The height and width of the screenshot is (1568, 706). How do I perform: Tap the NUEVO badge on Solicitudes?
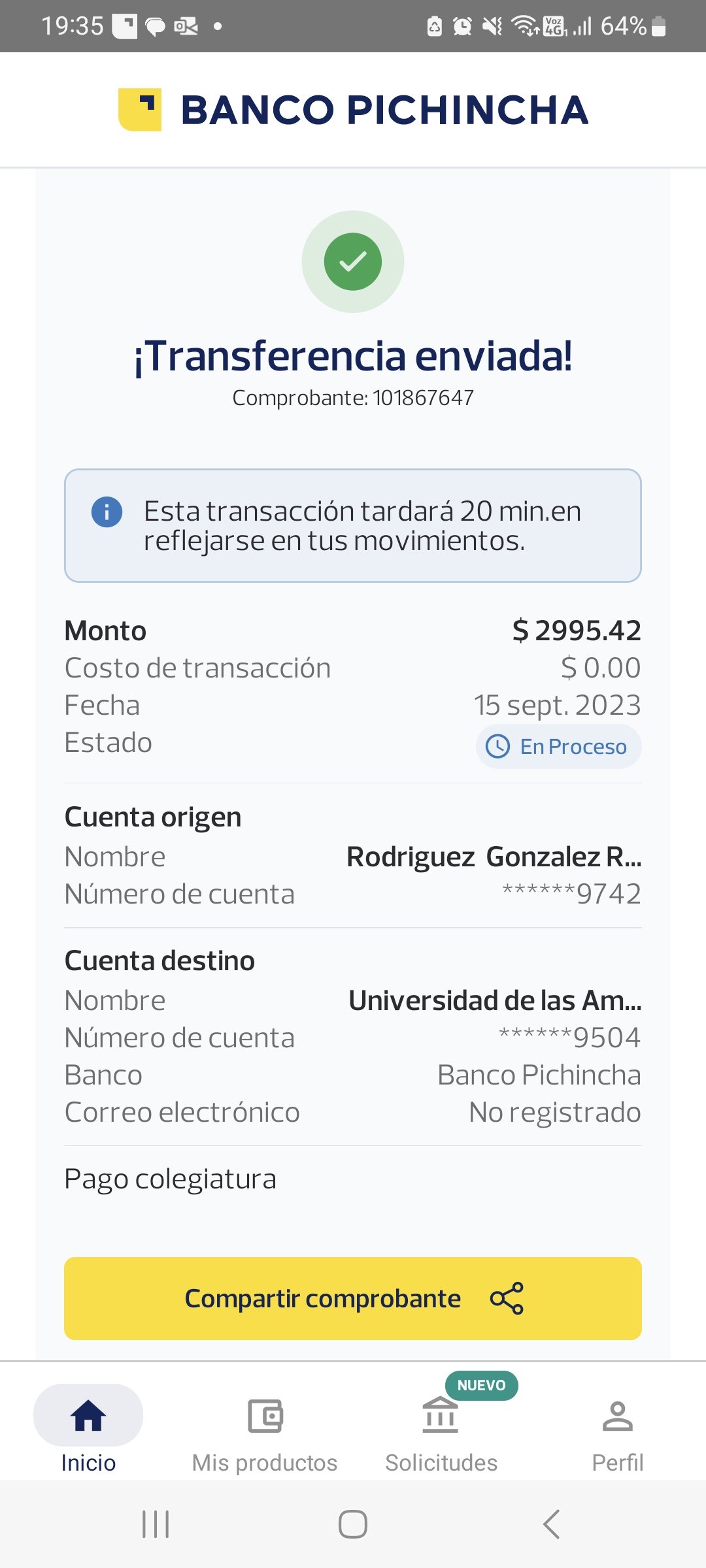481,1385
